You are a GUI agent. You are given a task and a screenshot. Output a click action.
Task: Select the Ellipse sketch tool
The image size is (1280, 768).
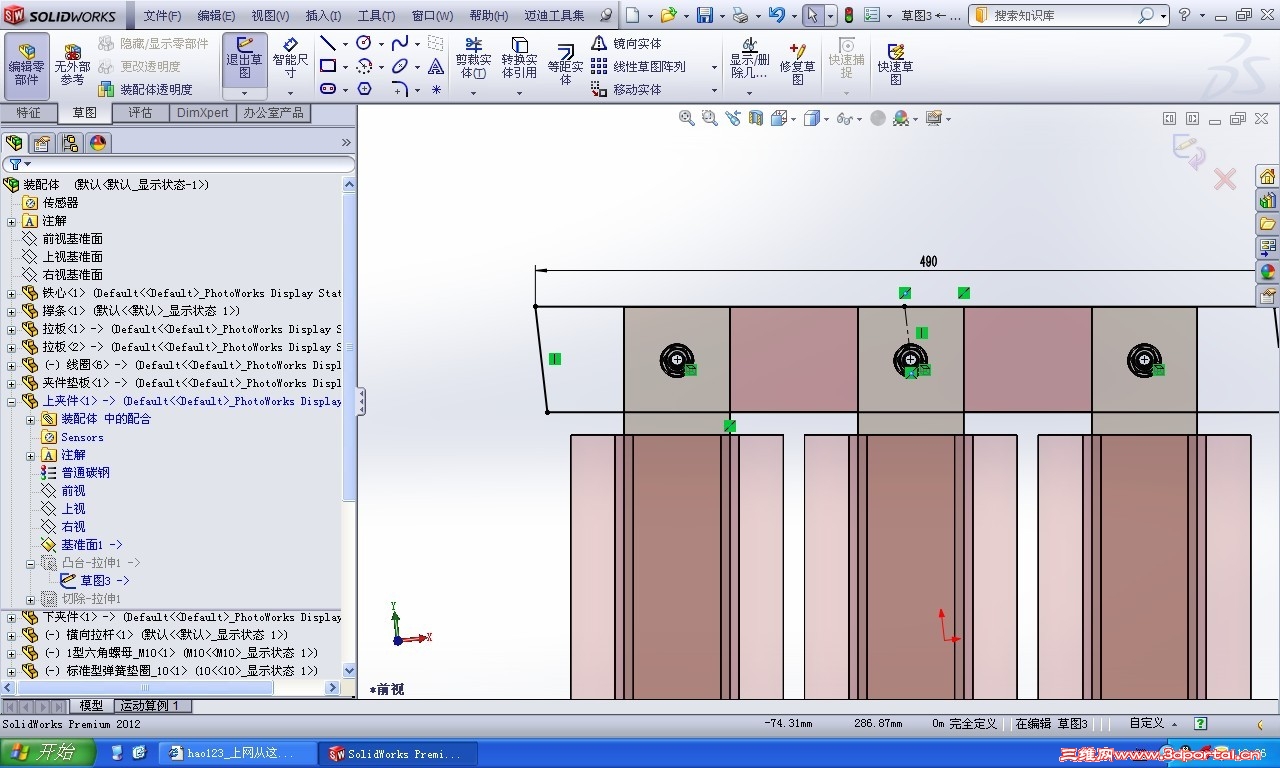[x=400, y=66]
